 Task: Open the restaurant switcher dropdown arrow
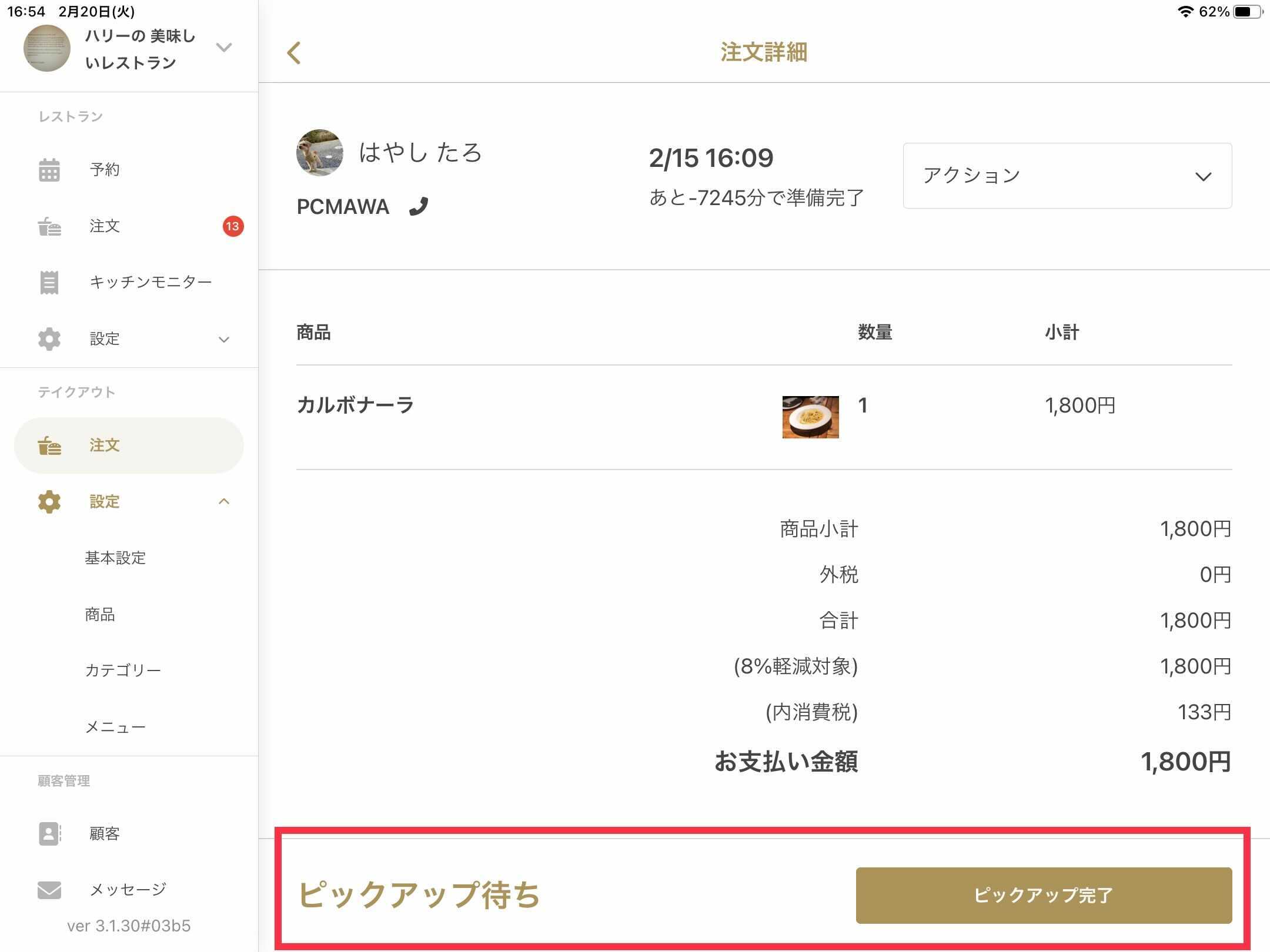[224, 47]
